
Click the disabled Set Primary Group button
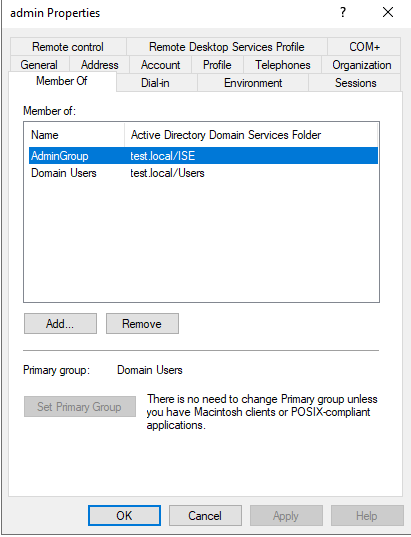80,407
